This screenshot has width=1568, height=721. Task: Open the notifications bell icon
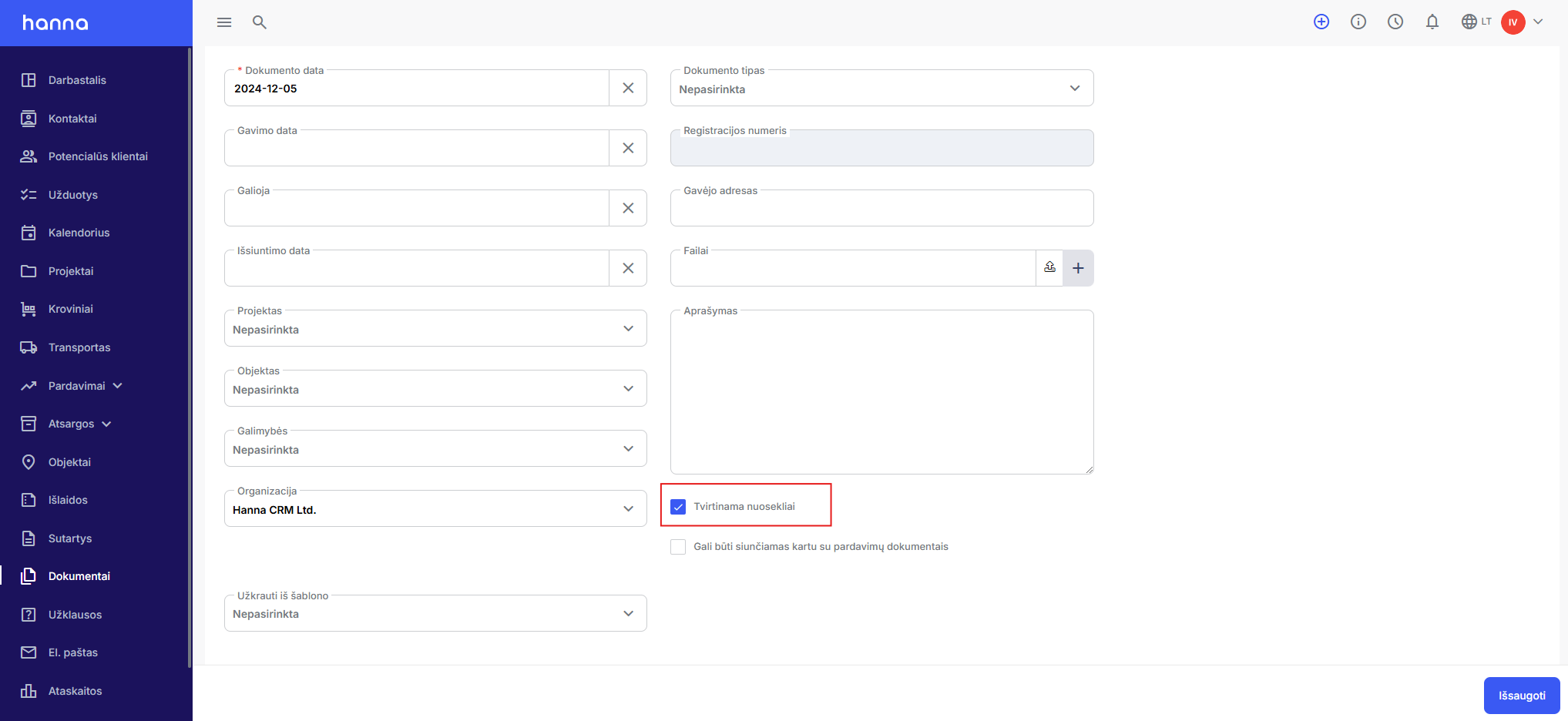pos(1432,22)
